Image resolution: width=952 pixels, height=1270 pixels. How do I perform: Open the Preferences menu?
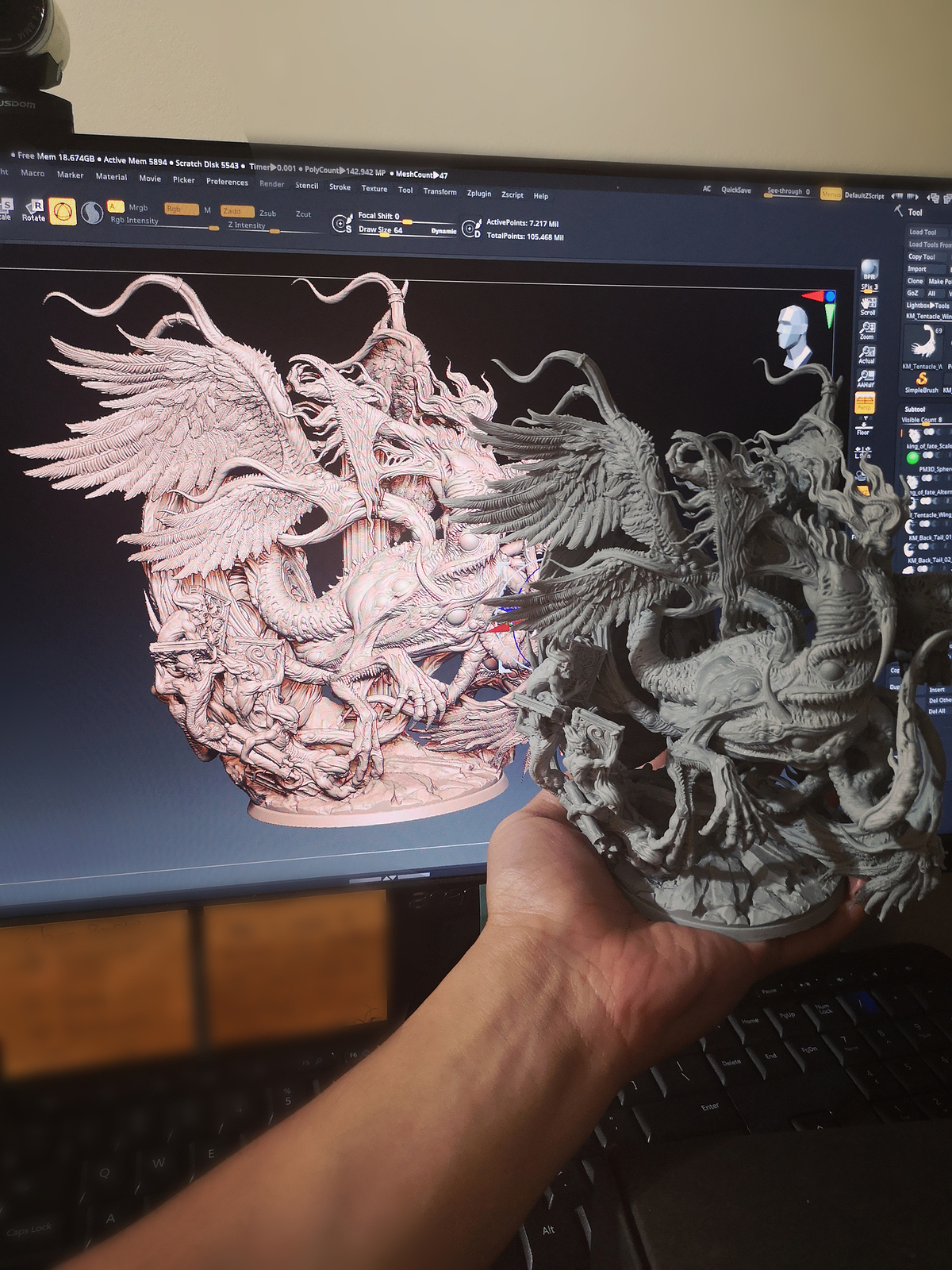point(227,182)
